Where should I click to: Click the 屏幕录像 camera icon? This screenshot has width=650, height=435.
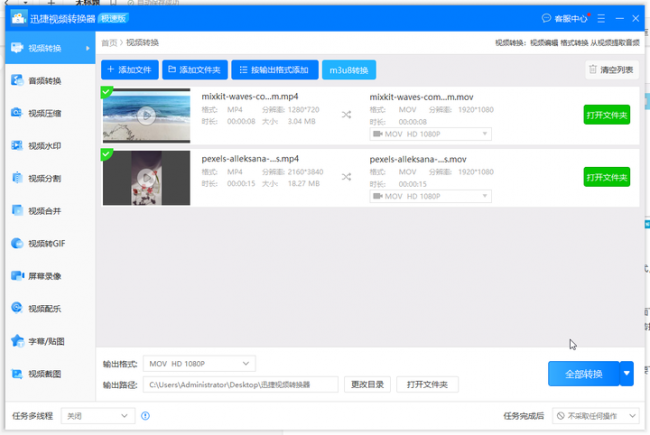17,276
